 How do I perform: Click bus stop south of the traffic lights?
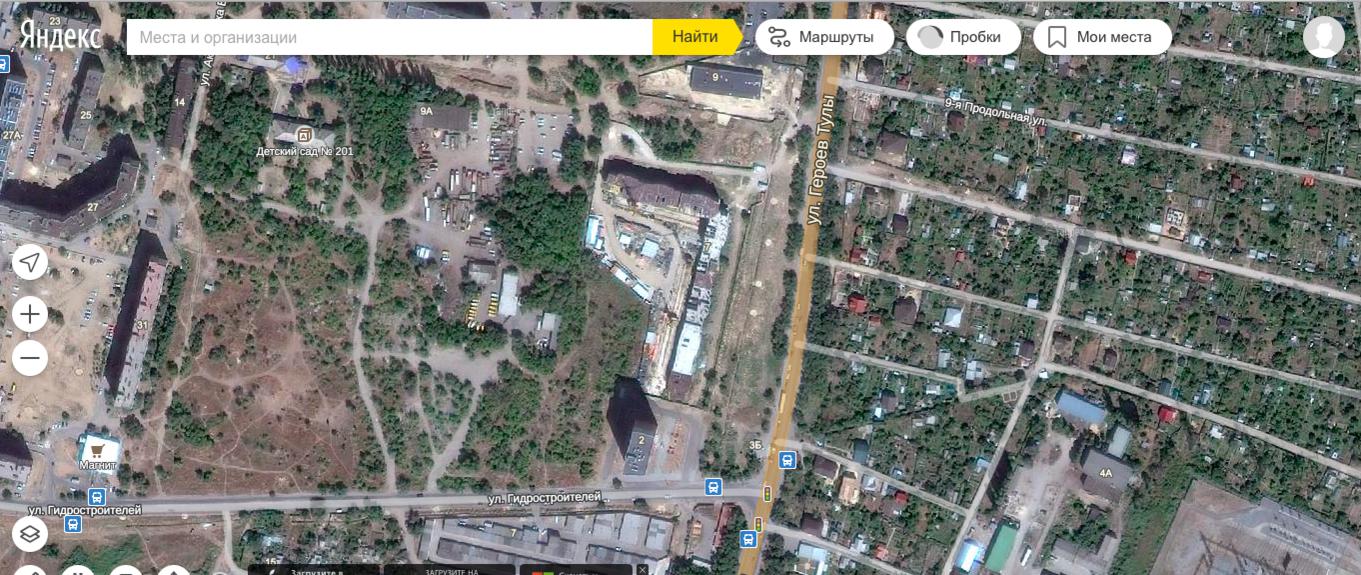click(748, 539)
